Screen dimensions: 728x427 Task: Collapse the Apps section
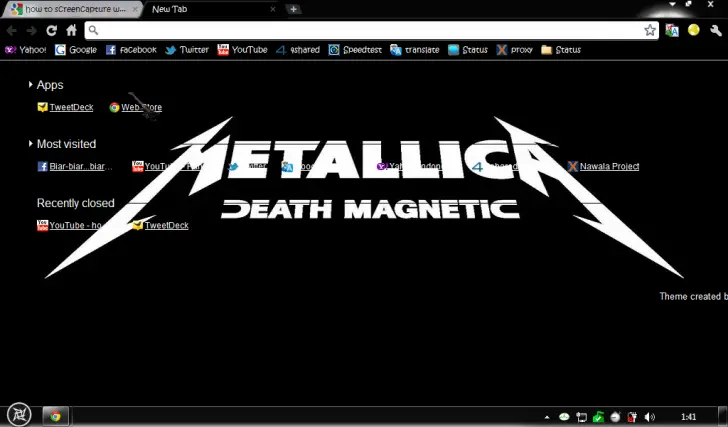coord(31,85)
